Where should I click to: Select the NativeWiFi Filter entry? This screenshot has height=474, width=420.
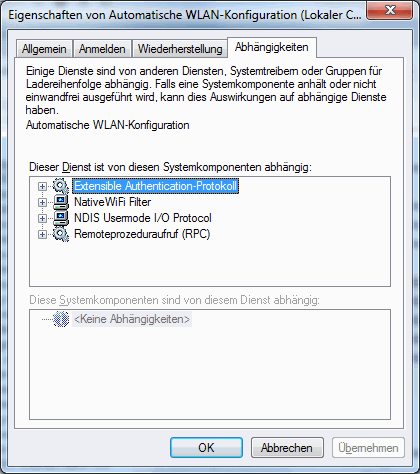click(112, 202)
